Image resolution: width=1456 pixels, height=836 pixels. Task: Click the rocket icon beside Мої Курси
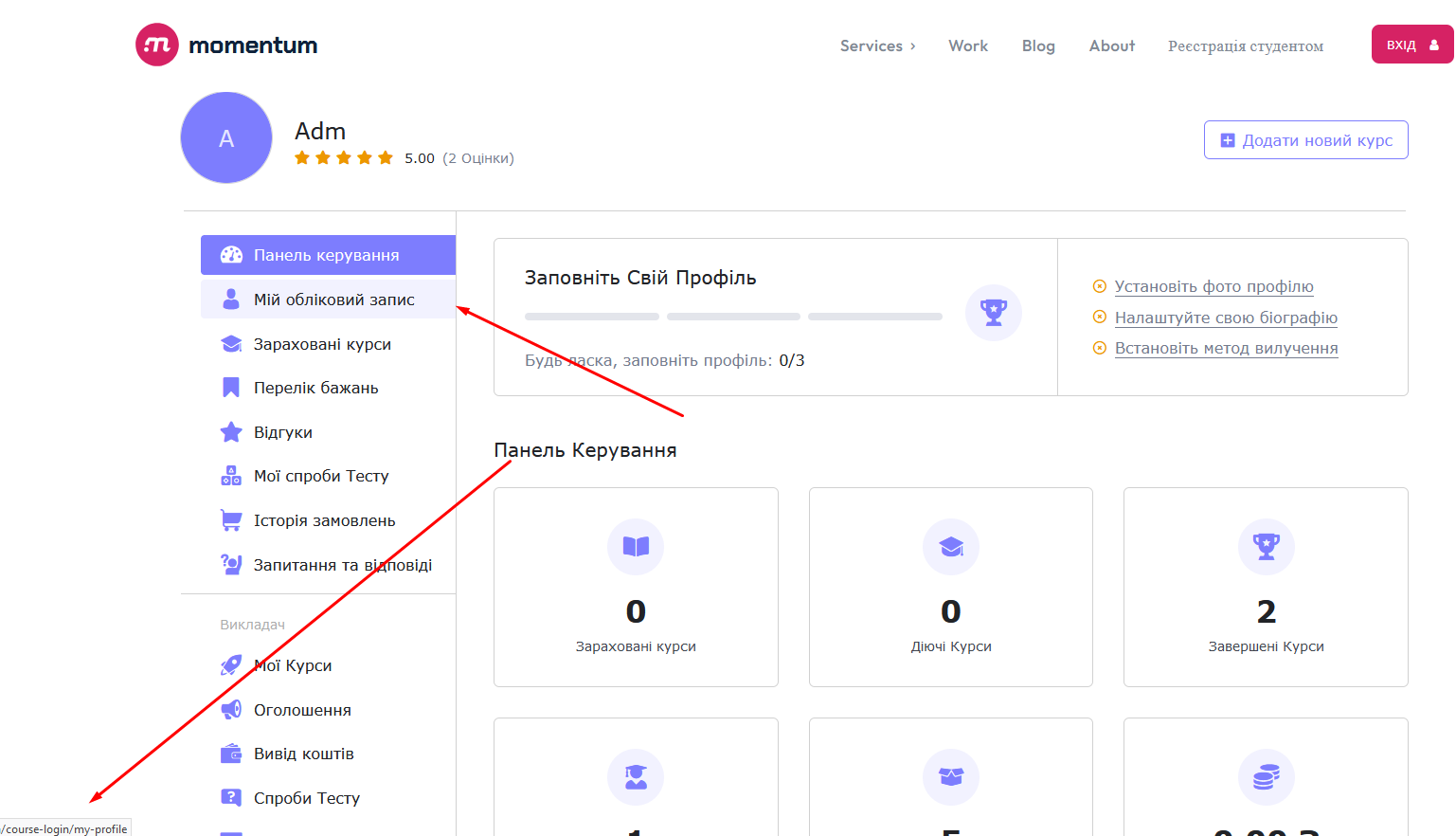[x=231, y=665]
